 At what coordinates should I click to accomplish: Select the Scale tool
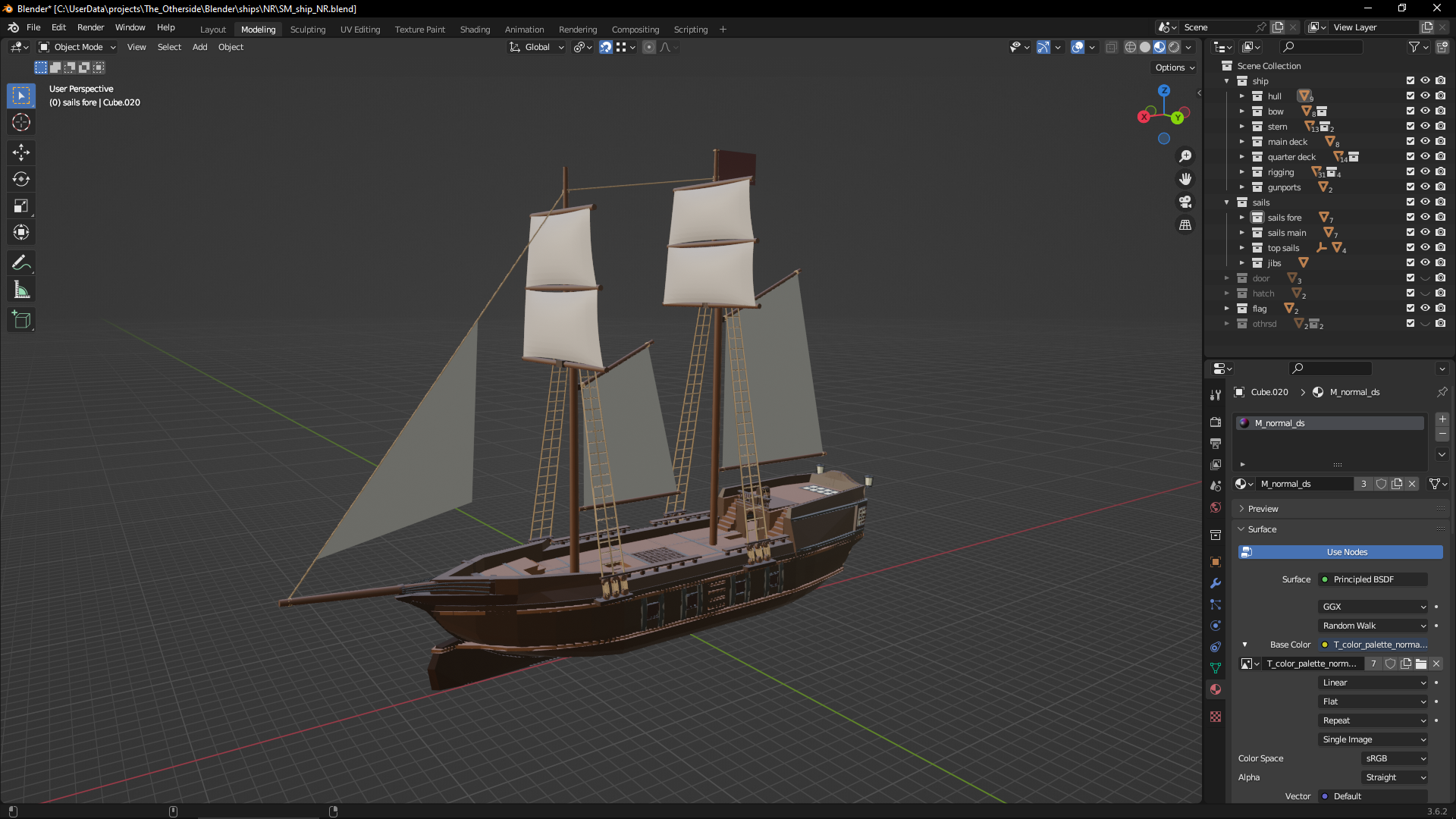pyautogui.click(x=20, y=206)
